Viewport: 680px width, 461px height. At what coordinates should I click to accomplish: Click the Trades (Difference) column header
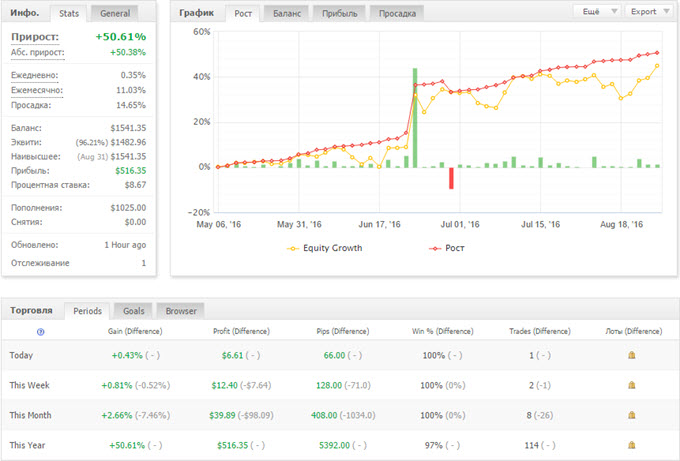tap(539, 331)
